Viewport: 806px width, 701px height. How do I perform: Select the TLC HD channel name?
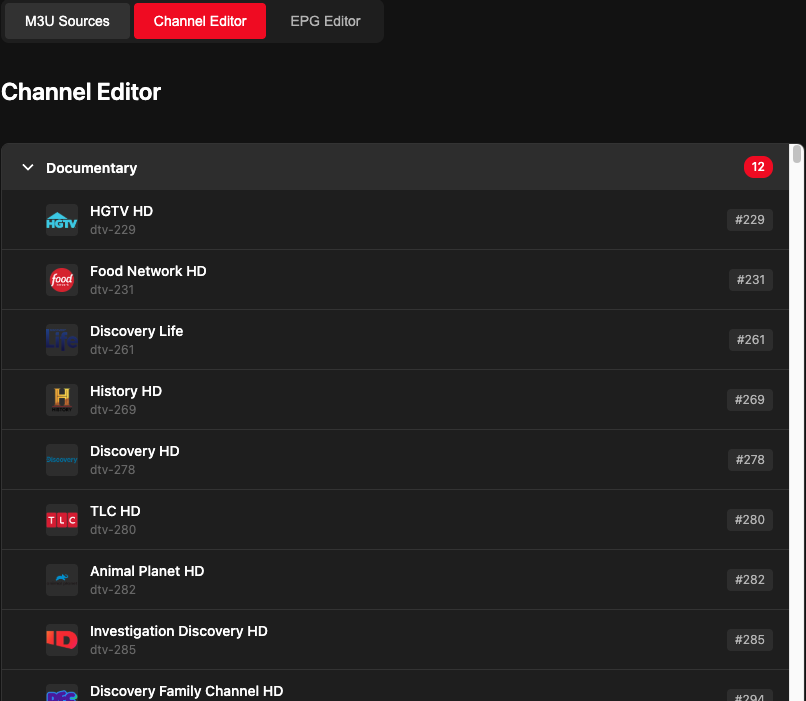coord(115,511)
